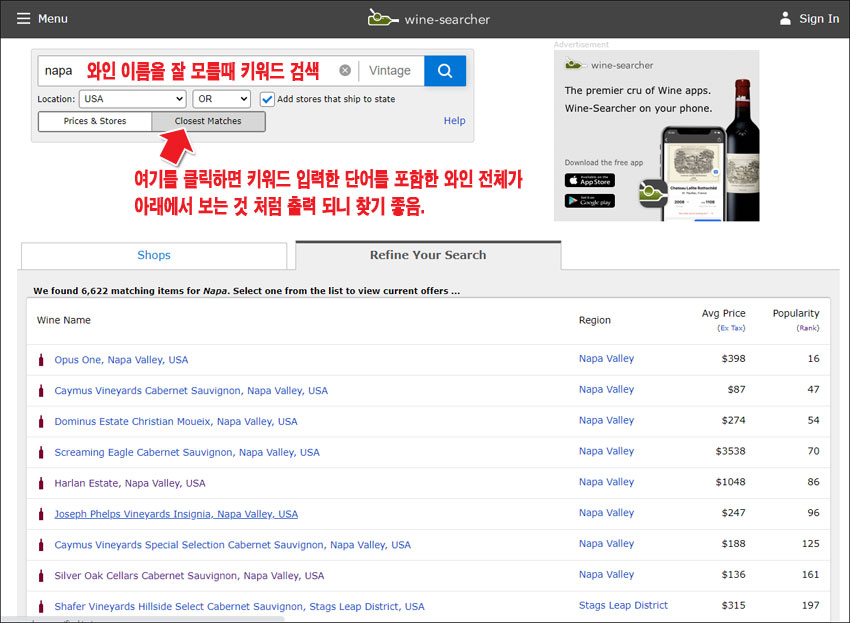Click the bottle icon beside Harlan Estate
The image size is (850, 623).
tap(41, 483)
